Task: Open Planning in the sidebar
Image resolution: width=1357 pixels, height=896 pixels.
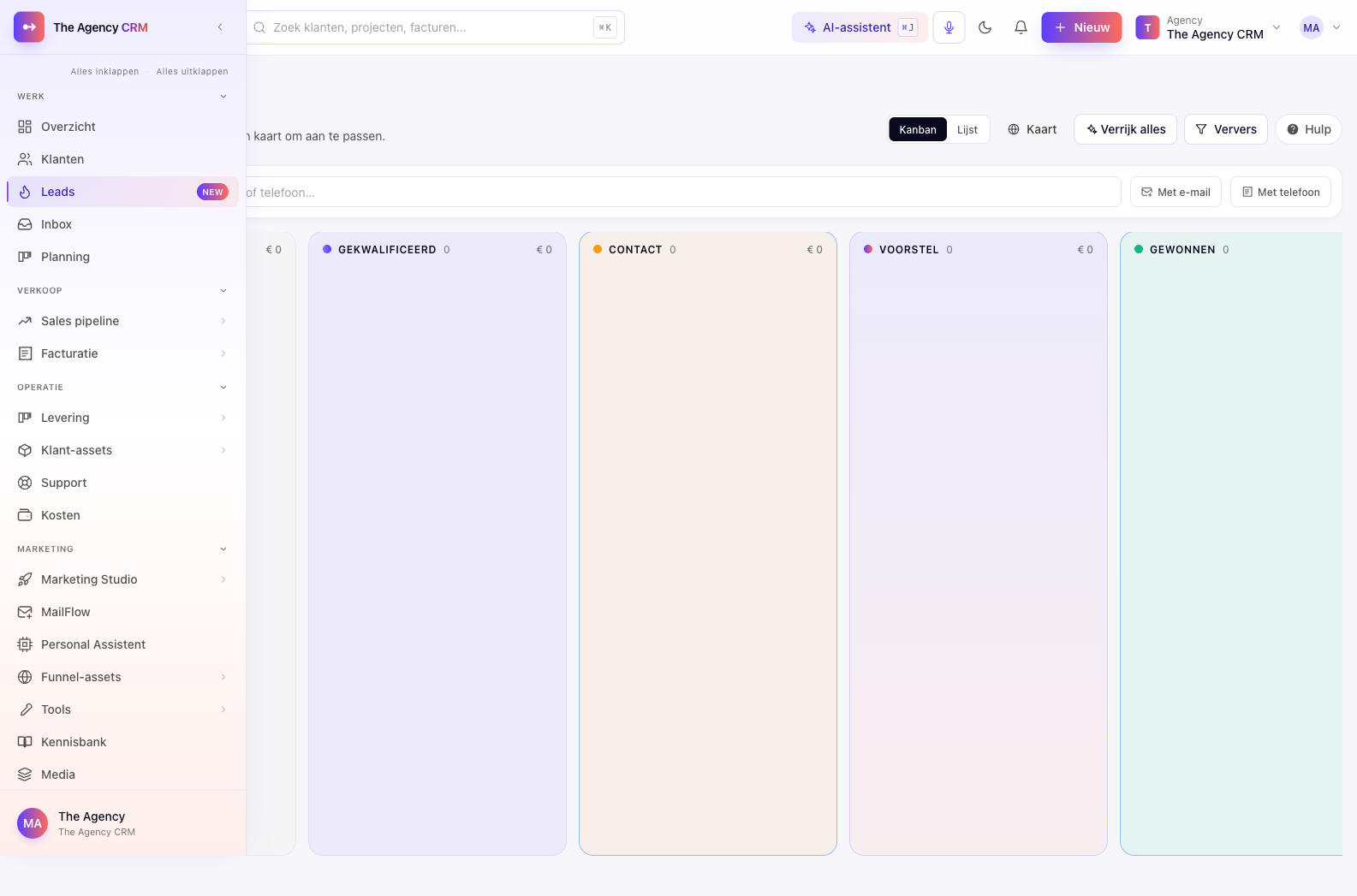Action: 122,257
